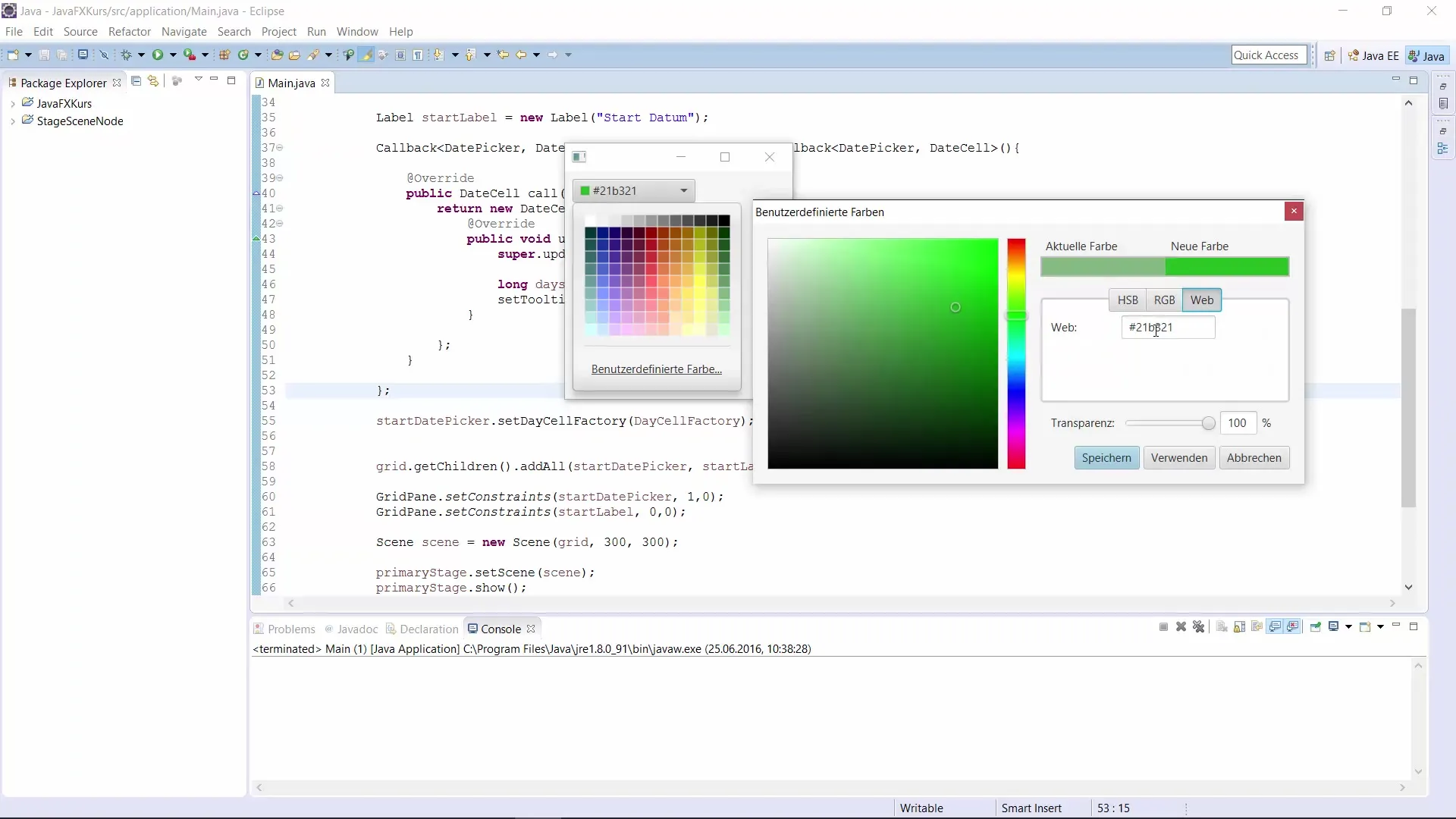1456x819 pixels.
Task: Close the Main.java editor tab
Action: tap(325, 83)
